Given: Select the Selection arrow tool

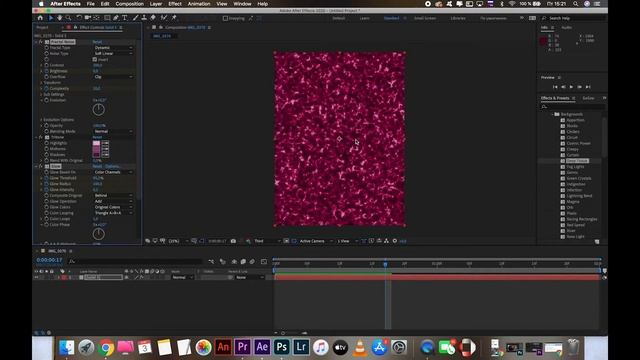Looking at the screenshot, I should (51, 18).
